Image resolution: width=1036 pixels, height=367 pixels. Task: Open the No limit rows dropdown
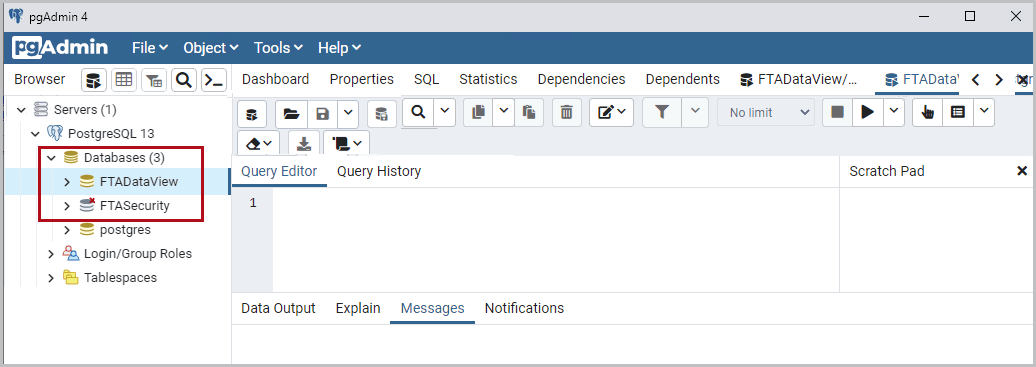coord(766,113)
